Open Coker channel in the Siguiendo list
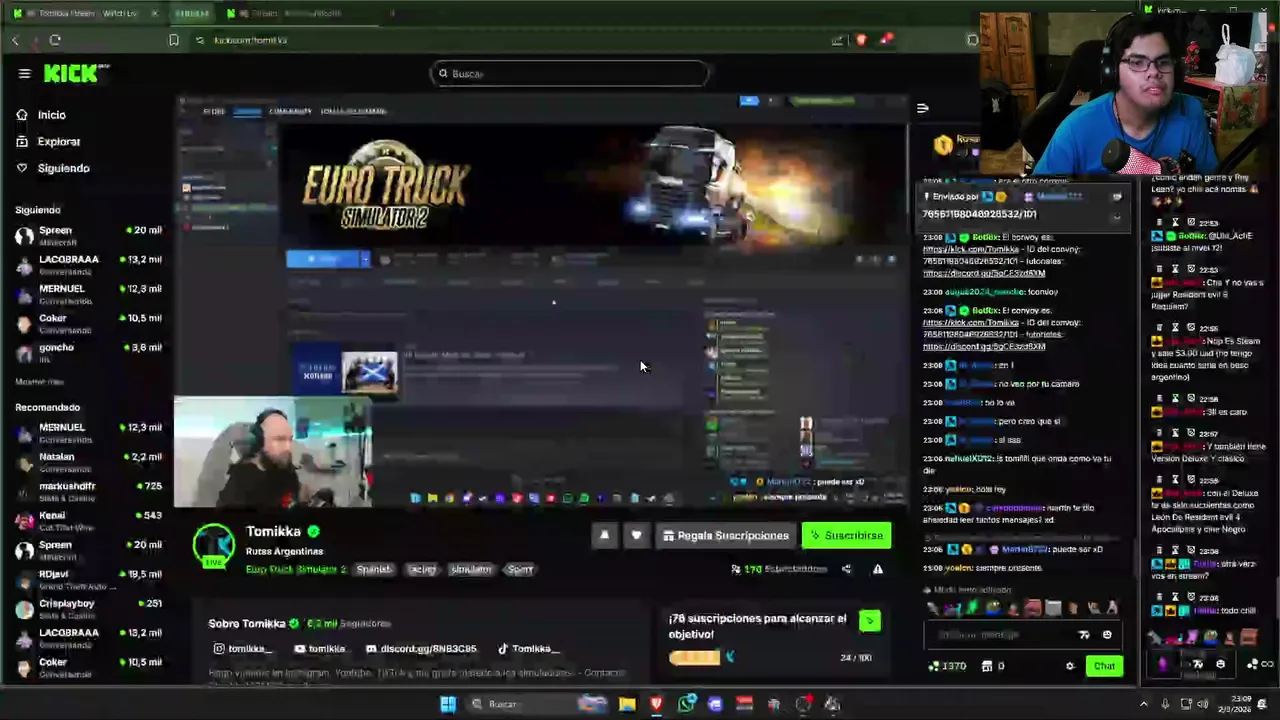 point(89,323)
